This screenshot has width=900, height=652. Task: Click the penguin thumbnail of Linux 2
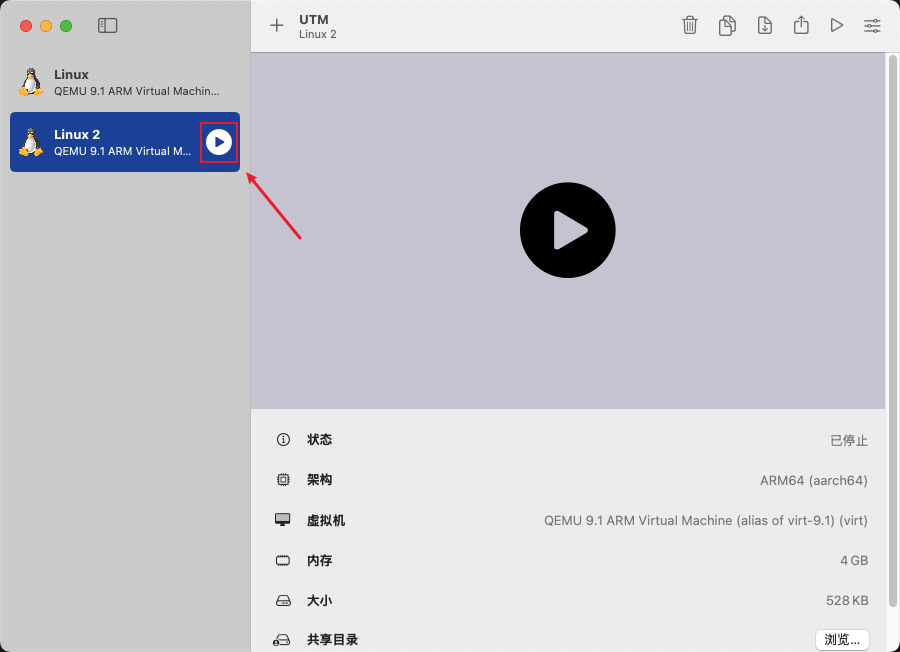pyautogui.click(x=31, y=142)
